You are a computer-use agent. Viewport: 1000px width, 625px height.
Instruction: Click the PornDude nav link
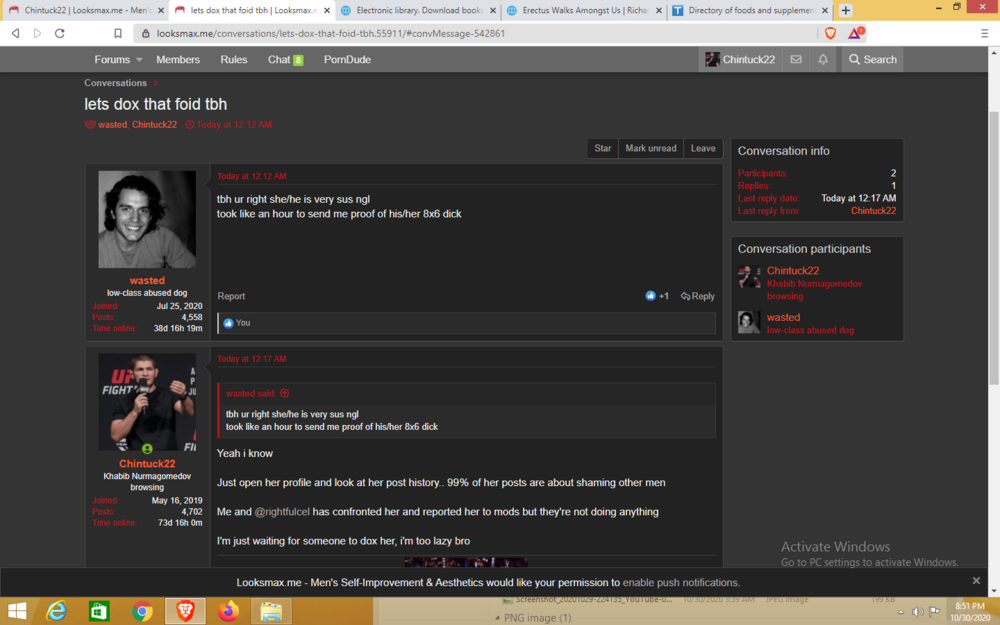coord(347,59)
